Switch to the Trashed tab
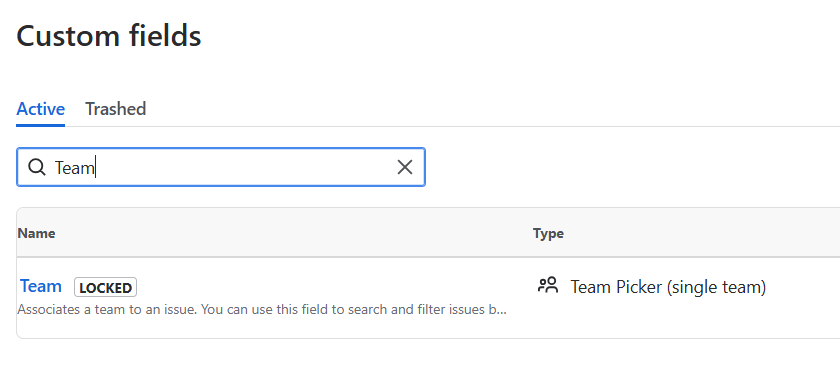 pos(115,109)
